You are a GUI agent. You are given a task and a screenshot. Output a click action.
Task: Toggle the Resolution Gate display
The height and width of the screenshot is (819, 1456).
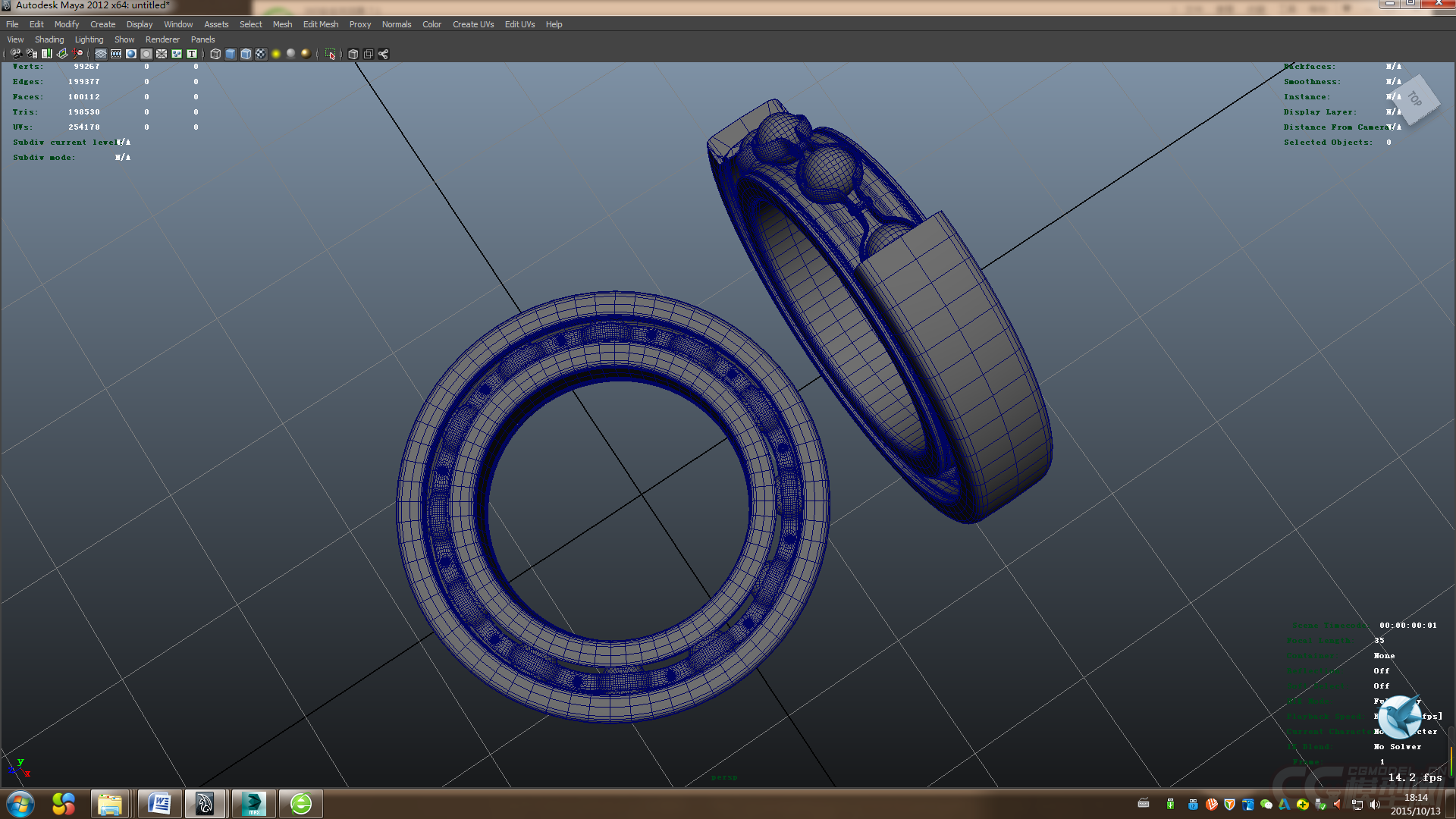tap(131, 54)
